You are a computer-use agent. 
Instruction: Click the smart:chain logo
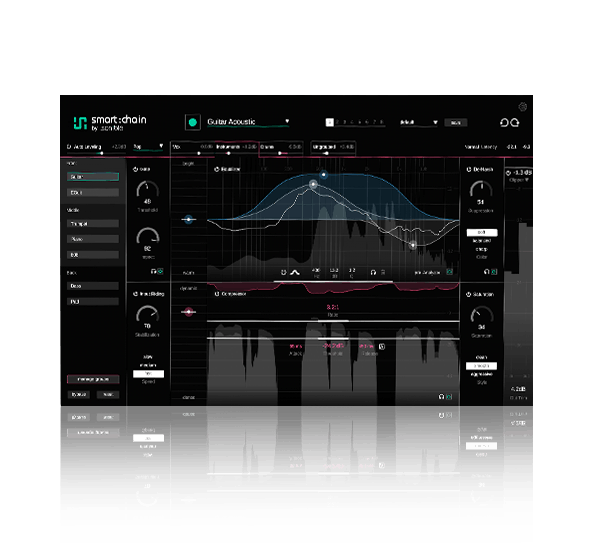click(110, 123)
